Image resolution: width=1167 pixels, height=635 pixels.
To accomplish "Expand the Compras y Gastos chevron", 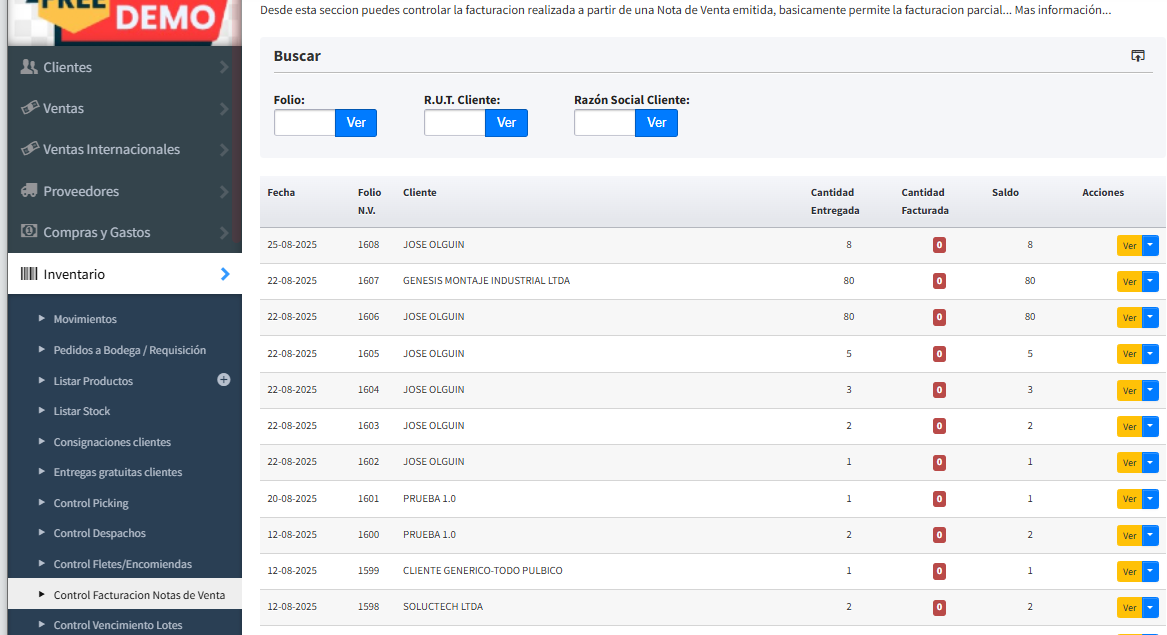I will [x=224, y=232].
